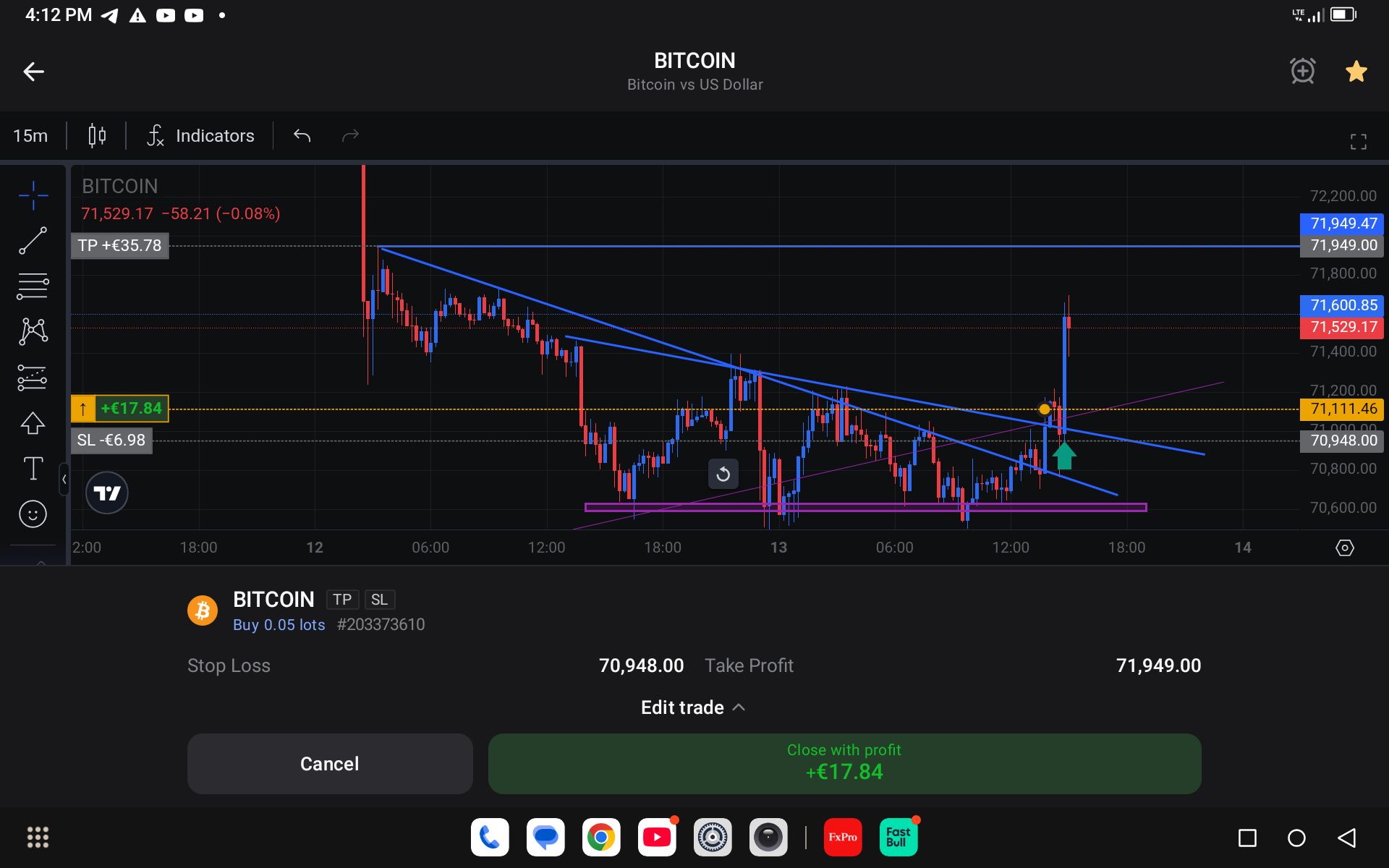
Task: Open the Indicators menu
Action: [x=201, y=136]
